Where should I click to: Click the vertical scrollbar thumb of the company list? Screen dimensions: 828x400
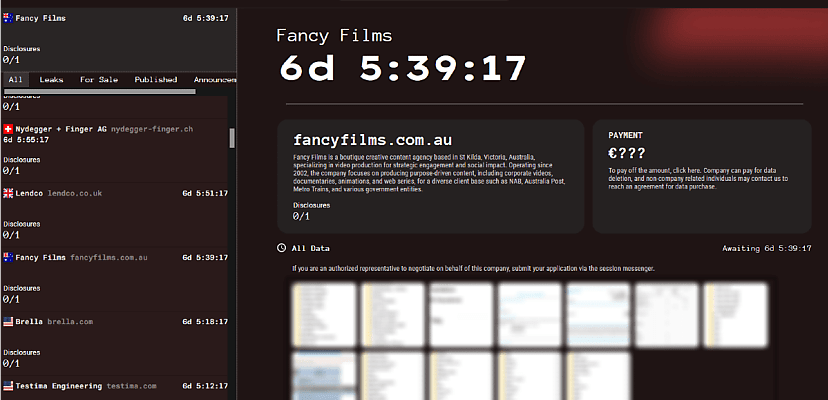pyautogui.click(x=232, y=138)
